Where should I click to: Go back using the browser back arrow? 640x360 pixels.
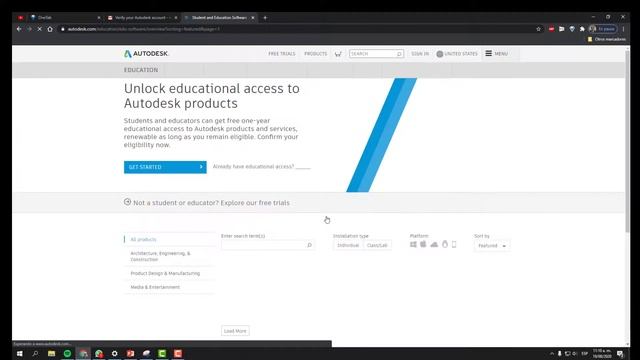pos(19,29)
